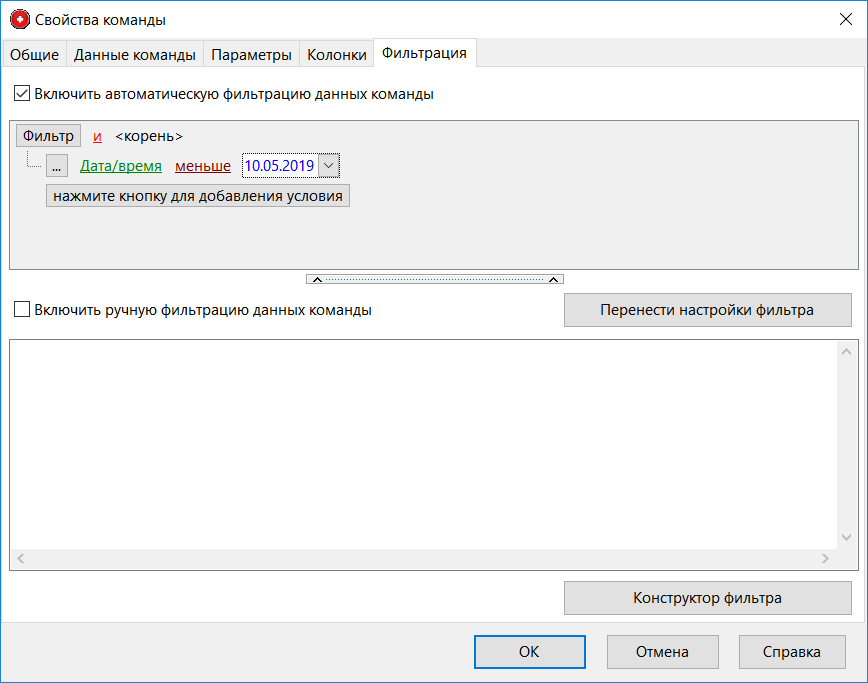Viewport: 868px width, 683px height.
Task: Disable automatic filtering of command data
Action: point(22,94)
